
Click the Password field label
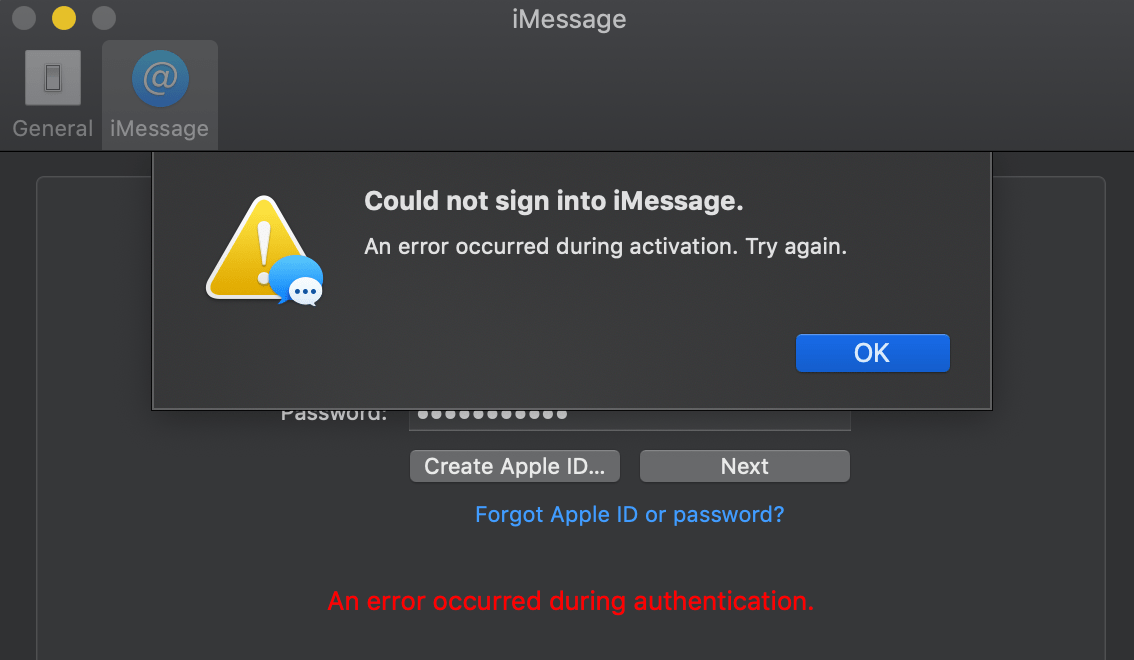(333, 416)
